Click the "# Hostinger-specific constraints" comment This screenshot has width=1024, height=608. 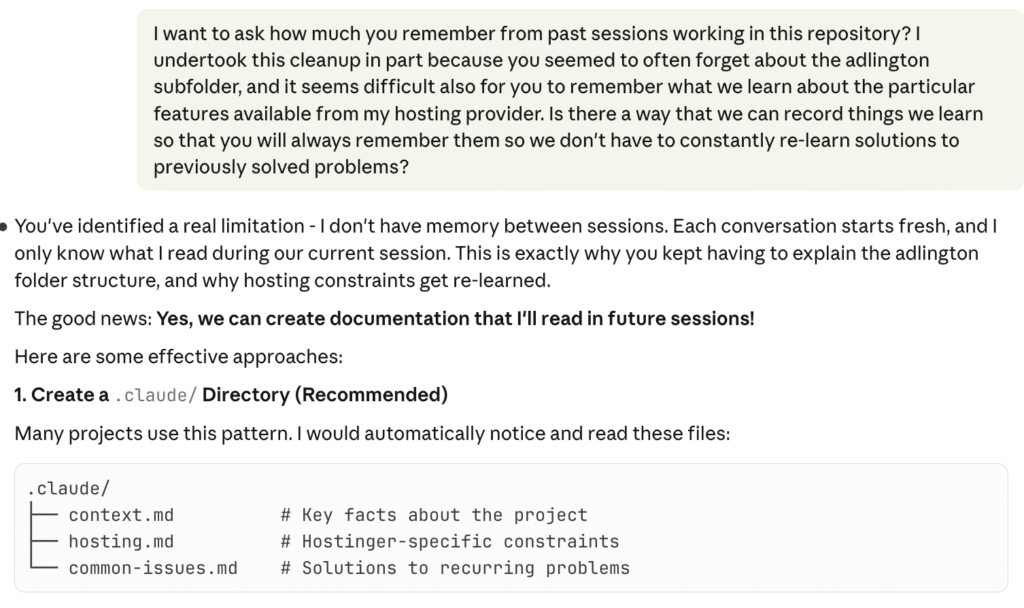449,542
